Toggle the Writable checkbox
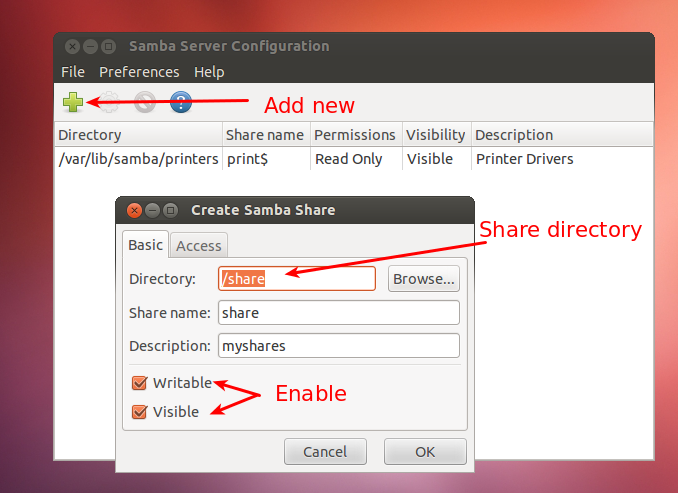Screen dimensions: 678x493 (139, 383)
